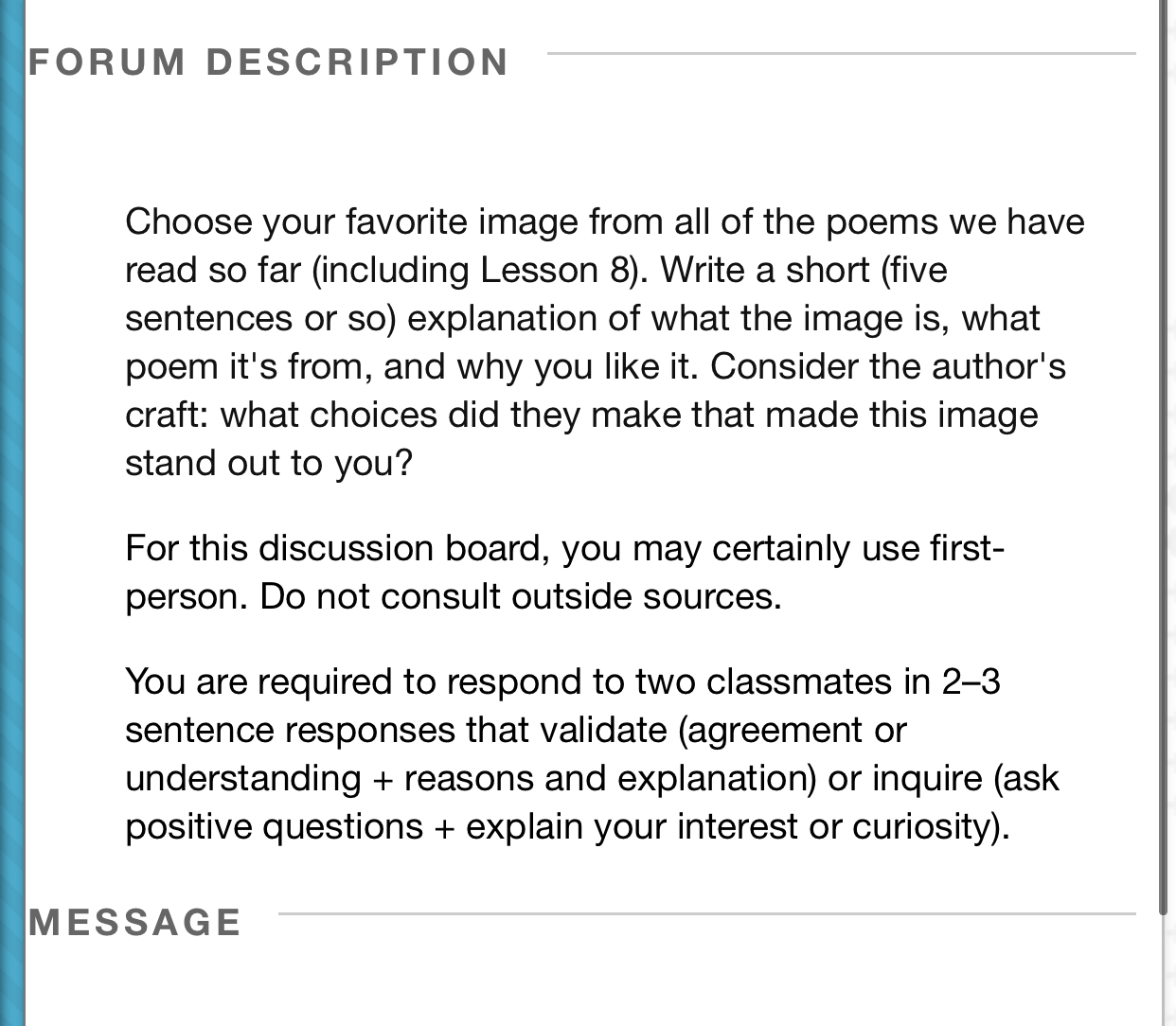Click the paragraph starting "For this discussion board"
This screenshot has width=1176, height=1026.
click(x=564, y=573)
